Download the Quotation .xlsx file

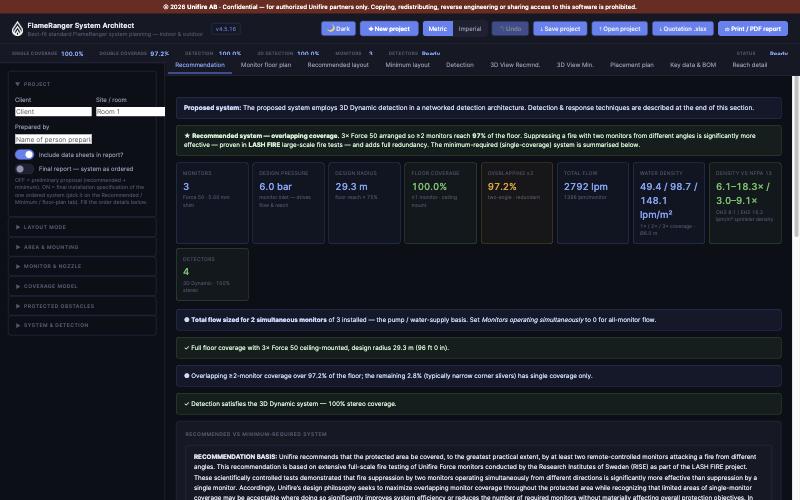pos(683,29)
